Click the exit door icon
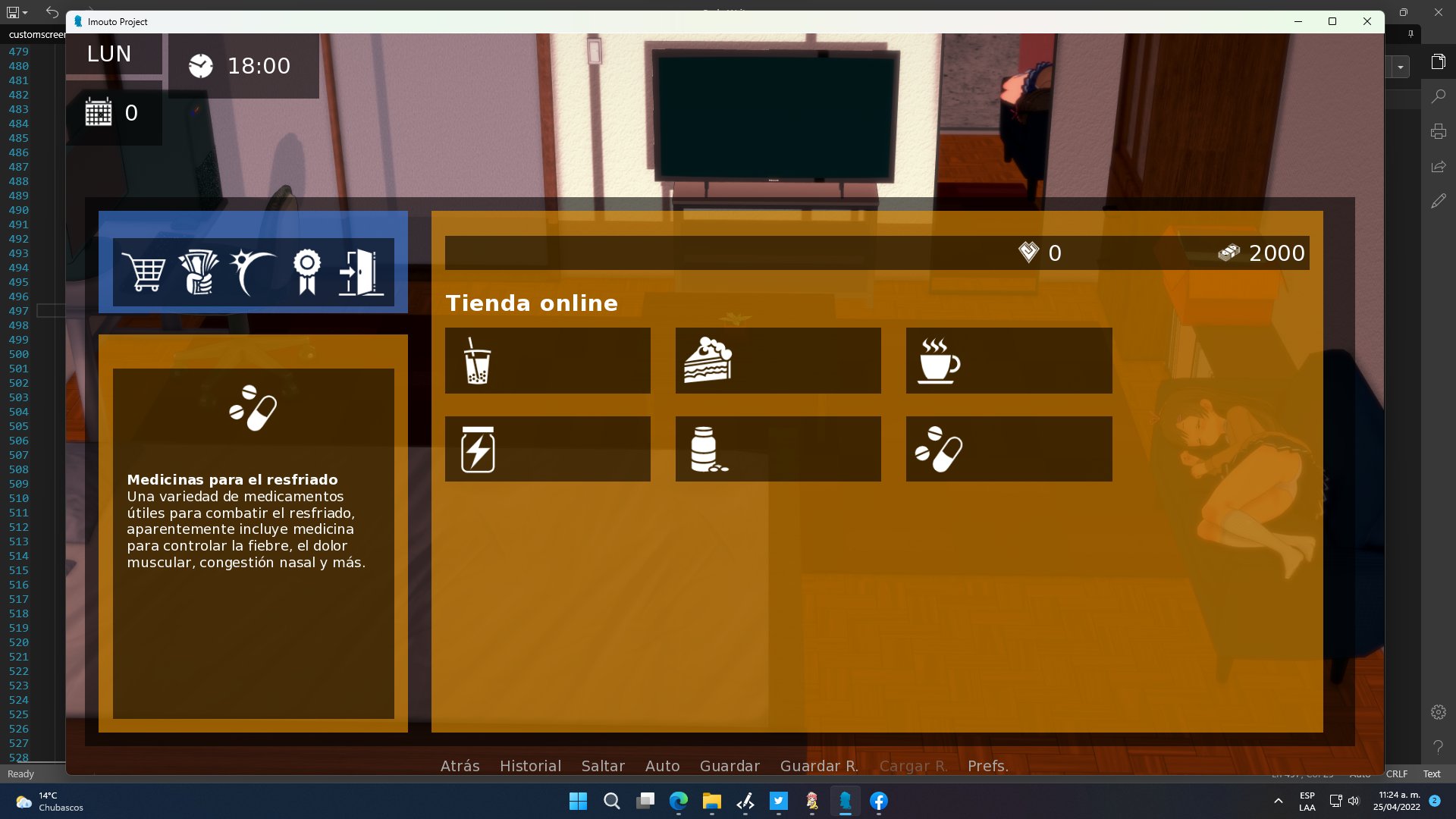The width and height of the screenshot is (1456, 819). (361, 272)
